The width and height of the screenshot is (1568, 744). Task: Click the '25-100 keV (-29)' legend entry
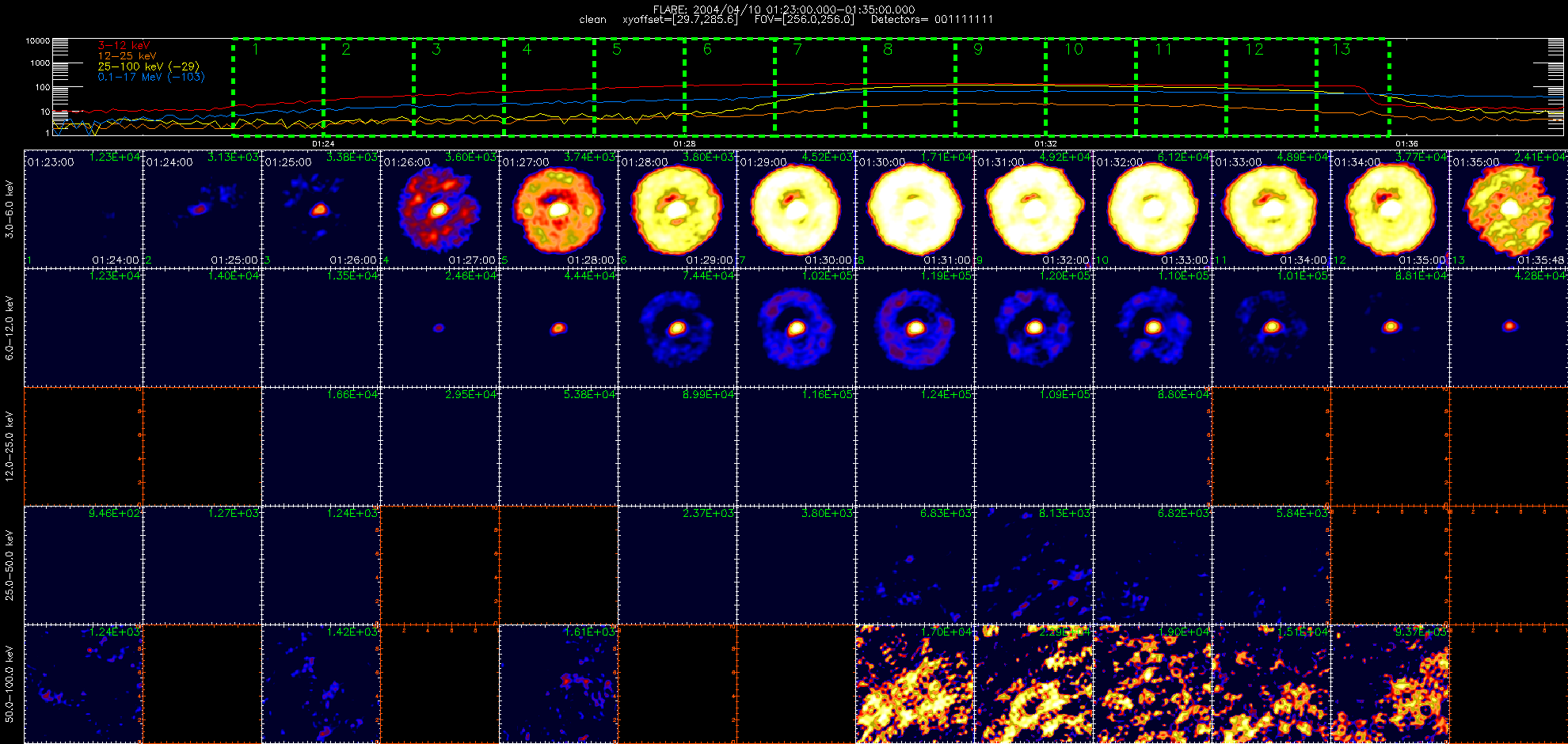pos(149,66)
